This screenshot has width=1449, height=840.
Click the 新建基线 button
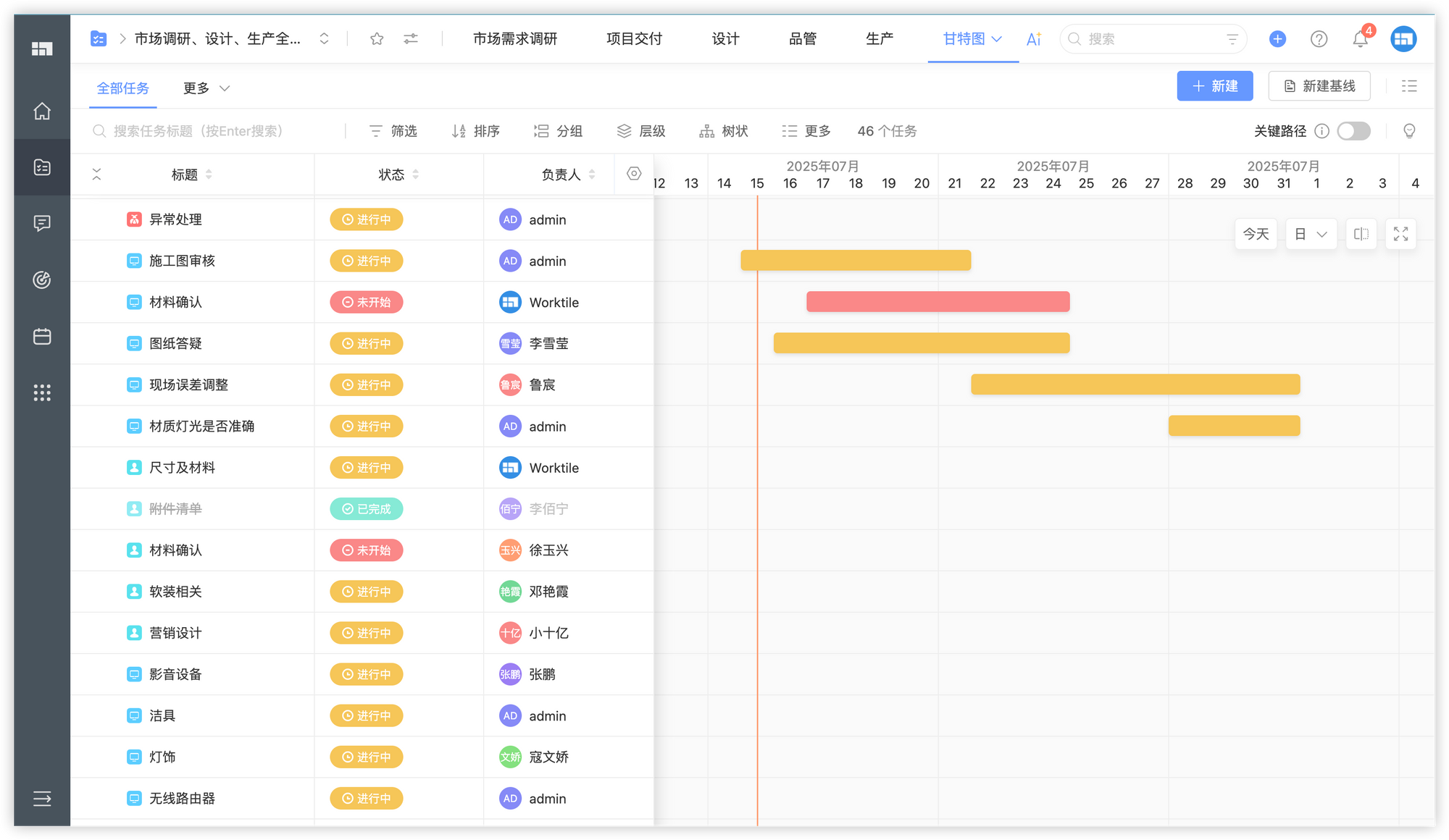tap(1319, 86)
